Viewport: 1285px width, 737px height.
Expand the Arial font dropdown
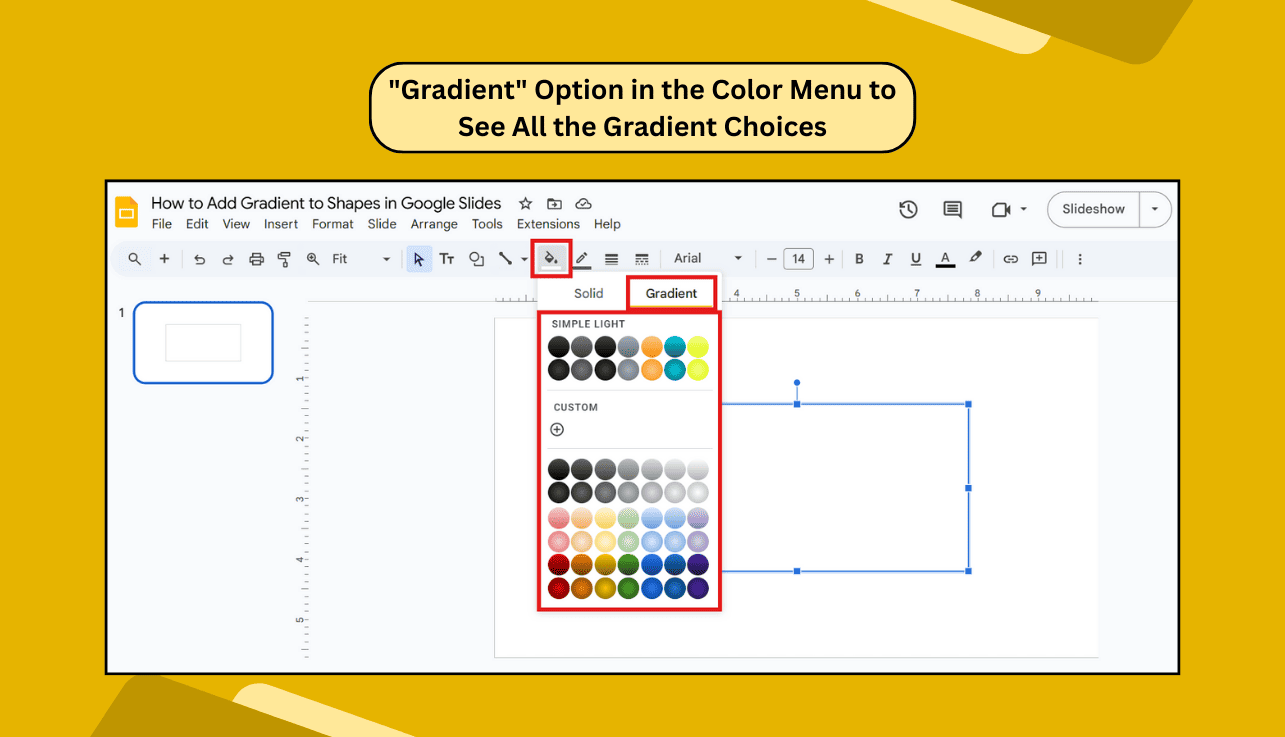click(x=737, y=258)
